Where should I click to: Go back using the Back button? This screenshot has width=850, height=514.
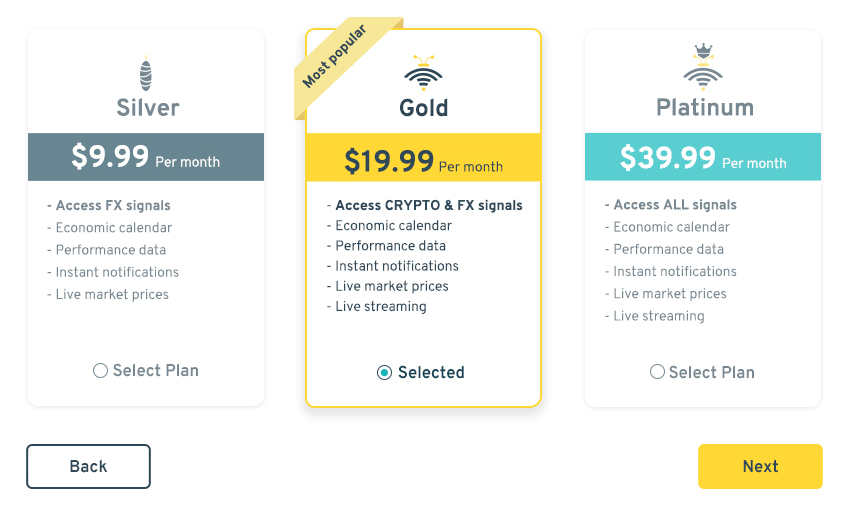pyautogui.click(x=88, y=466)
